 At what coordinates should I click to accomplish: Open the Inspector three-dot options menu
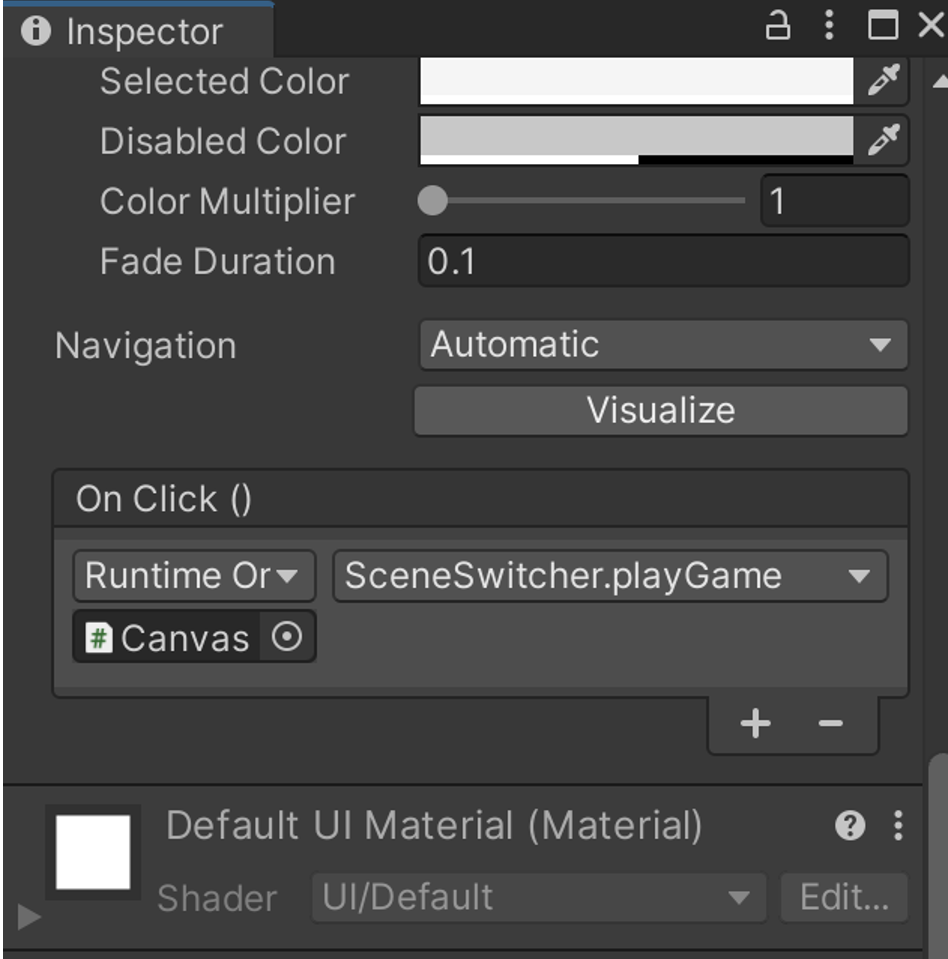[829, 25]
